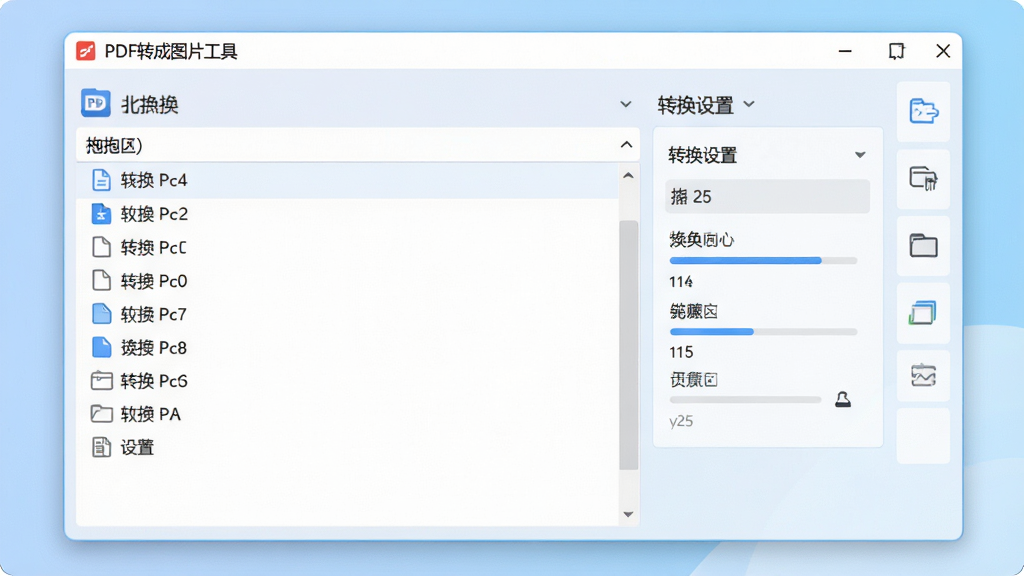This screenshot has width=1024, height=576.
Task: Click the scroll up arrow of file list
Action: [x=628, y=176]
